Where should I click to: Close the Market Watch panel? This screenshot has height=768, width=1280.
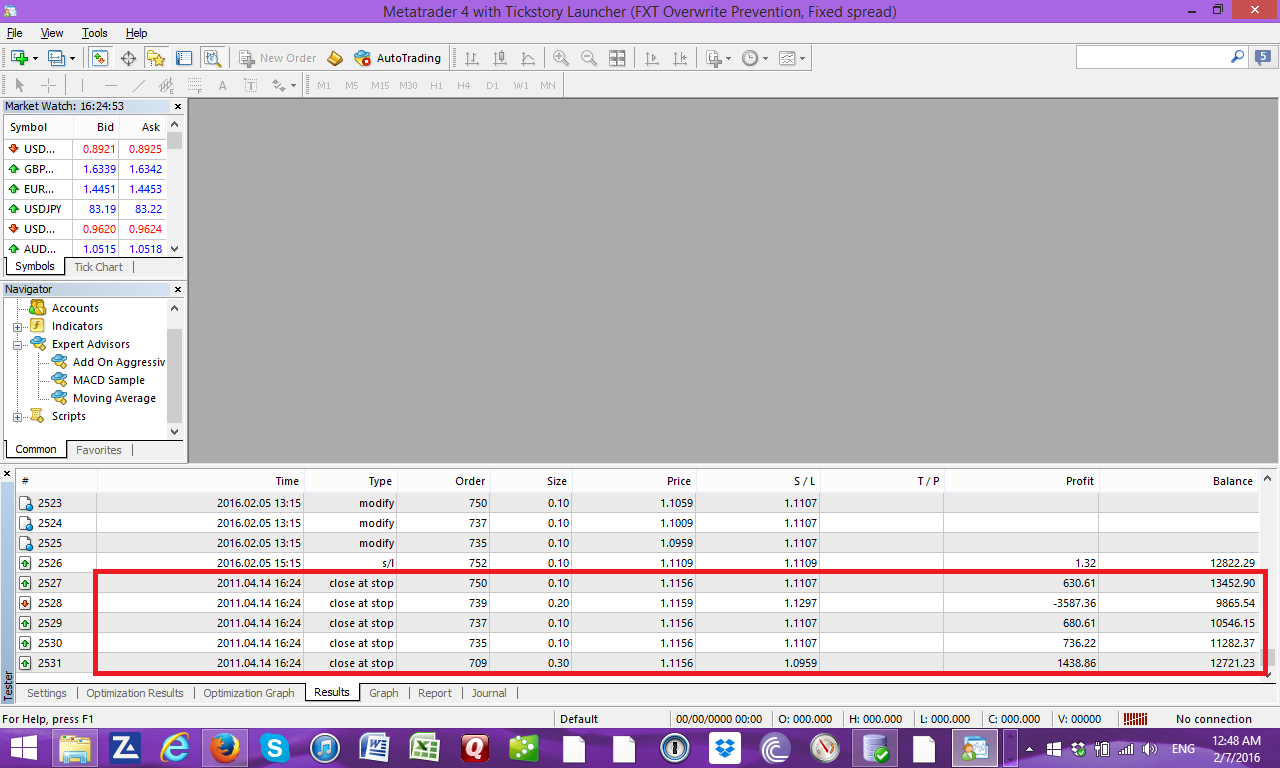coord(178,106)
